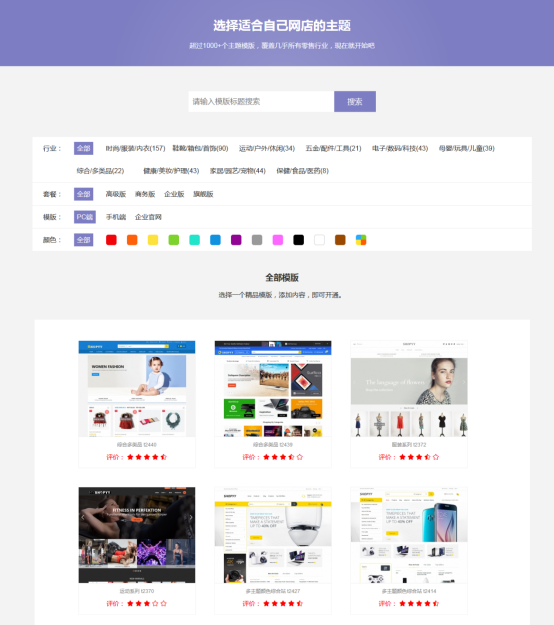This screenshot has height=625, width=554.
Task: Pick the brown color swatch
Action: [x=340, y=240]
